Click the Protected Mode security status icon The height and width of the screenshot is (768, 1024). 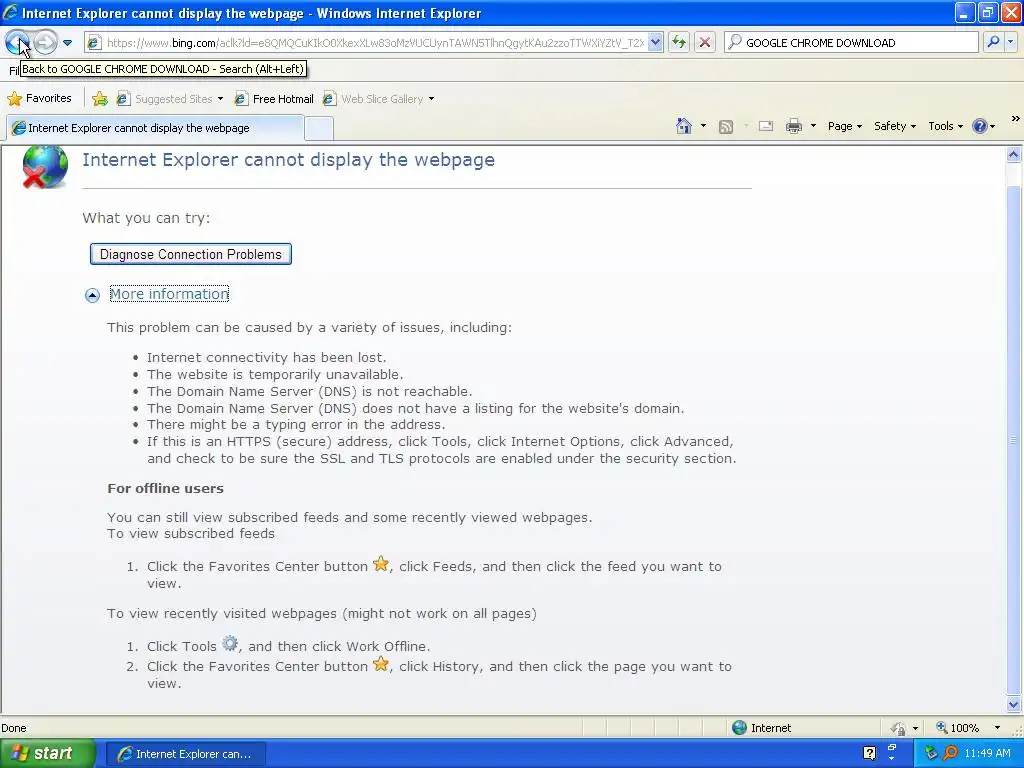tap(899, 728)
